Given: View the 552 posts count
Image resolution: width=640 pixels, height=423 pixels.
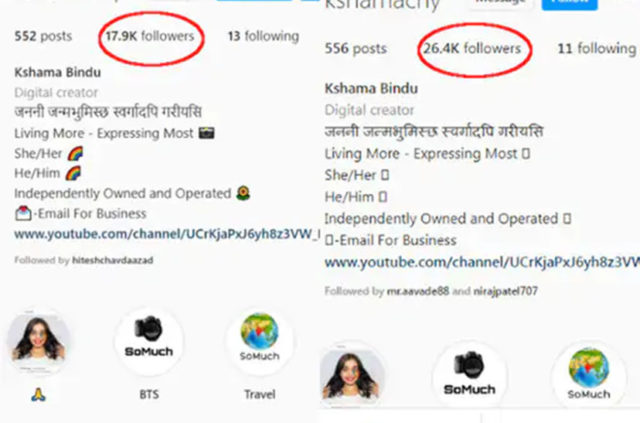Looking at the screenshot, I should (43, 36).
